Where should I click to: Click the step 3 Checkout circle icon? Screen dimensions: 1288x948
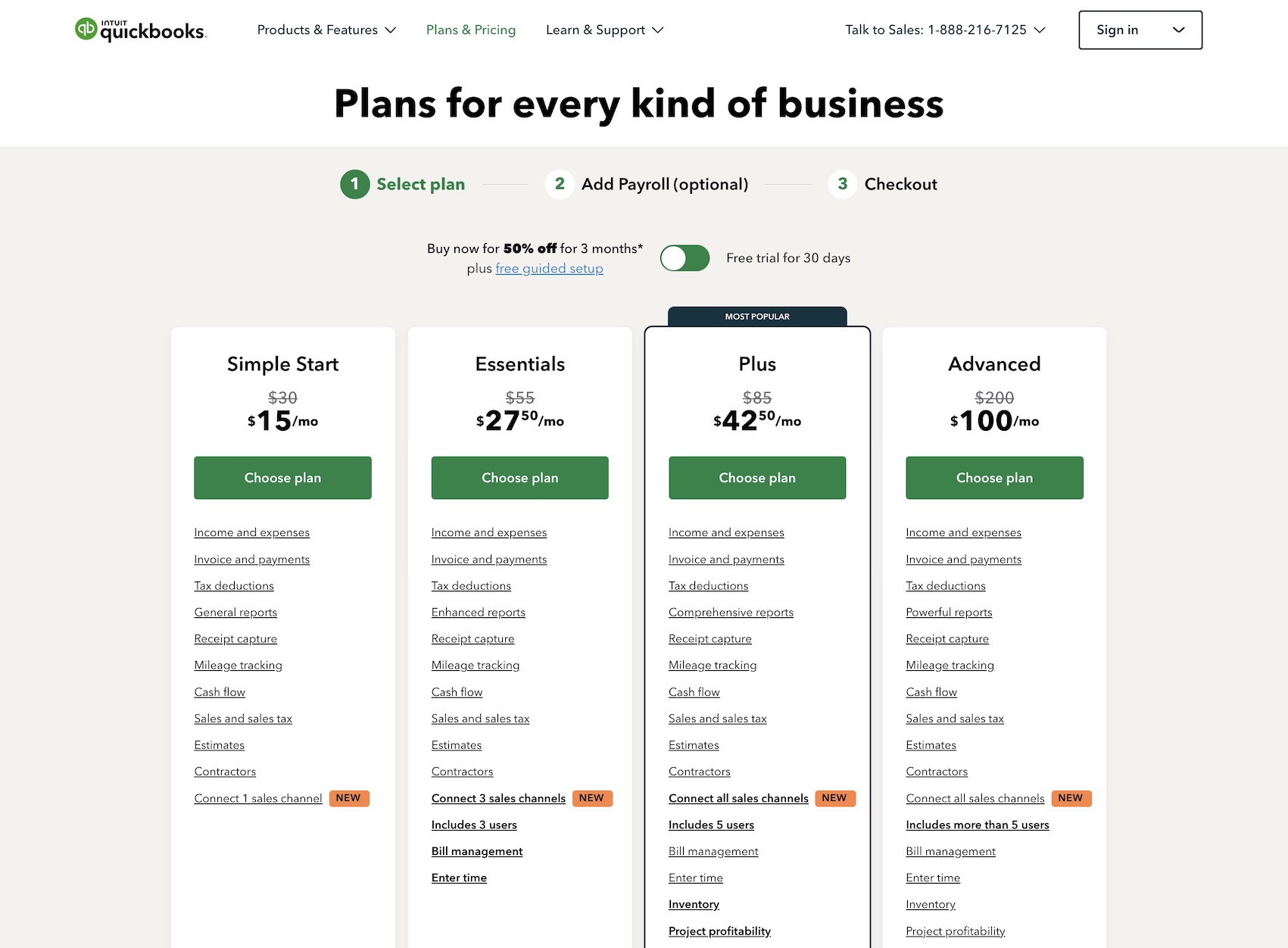(x=842, y=184)
